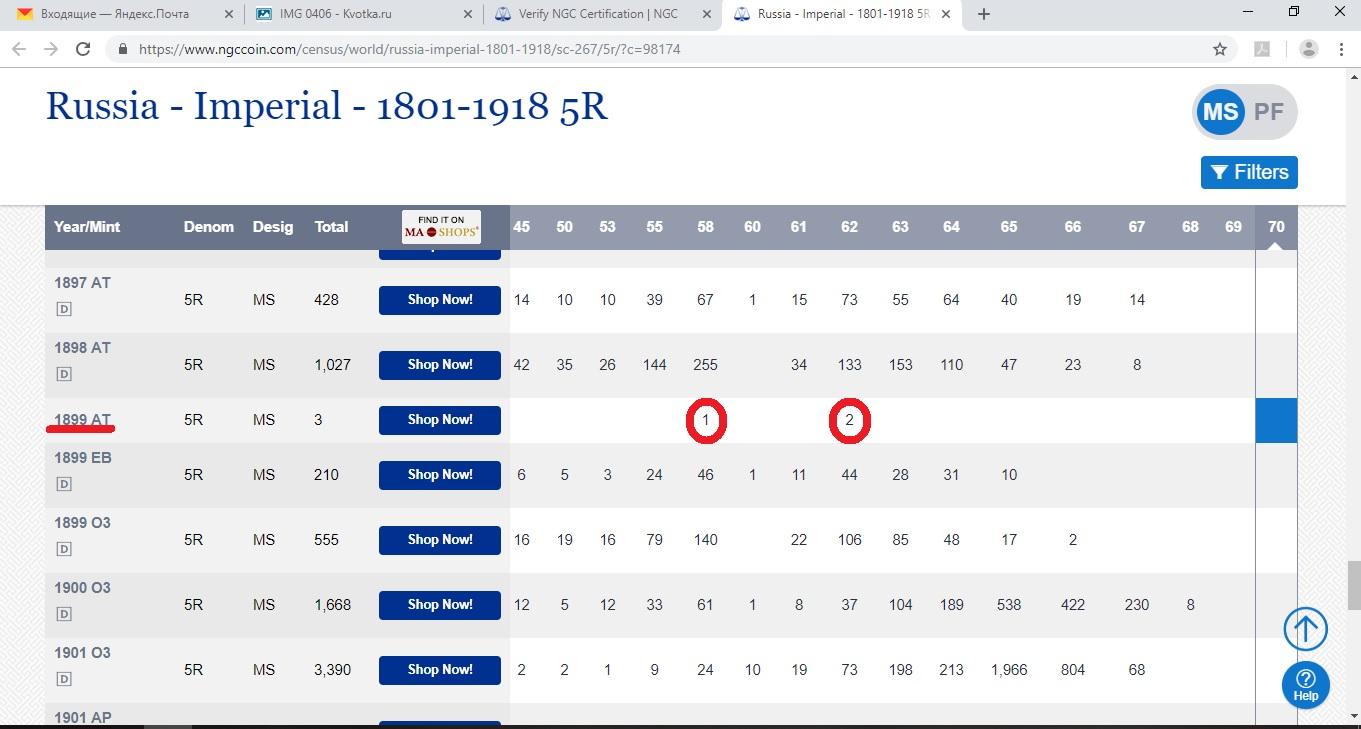
Task: Open a new browser tab
Action: point(984,14)
